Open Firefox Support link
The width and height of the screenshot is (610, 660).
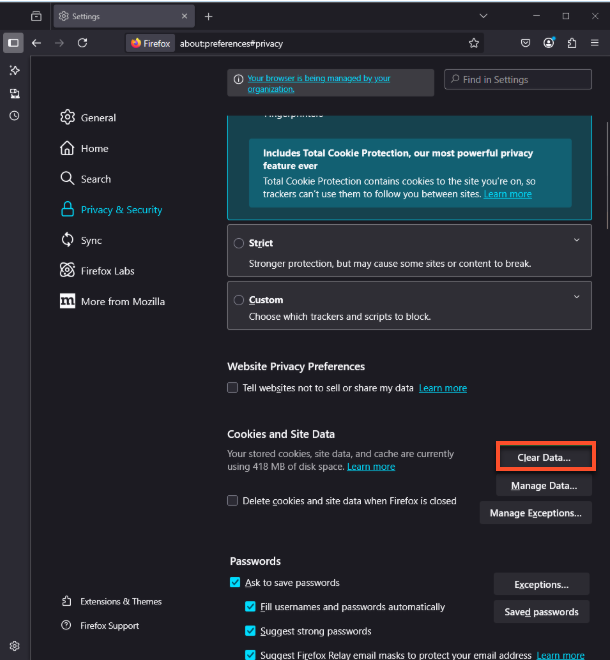[x=100, y=625]
